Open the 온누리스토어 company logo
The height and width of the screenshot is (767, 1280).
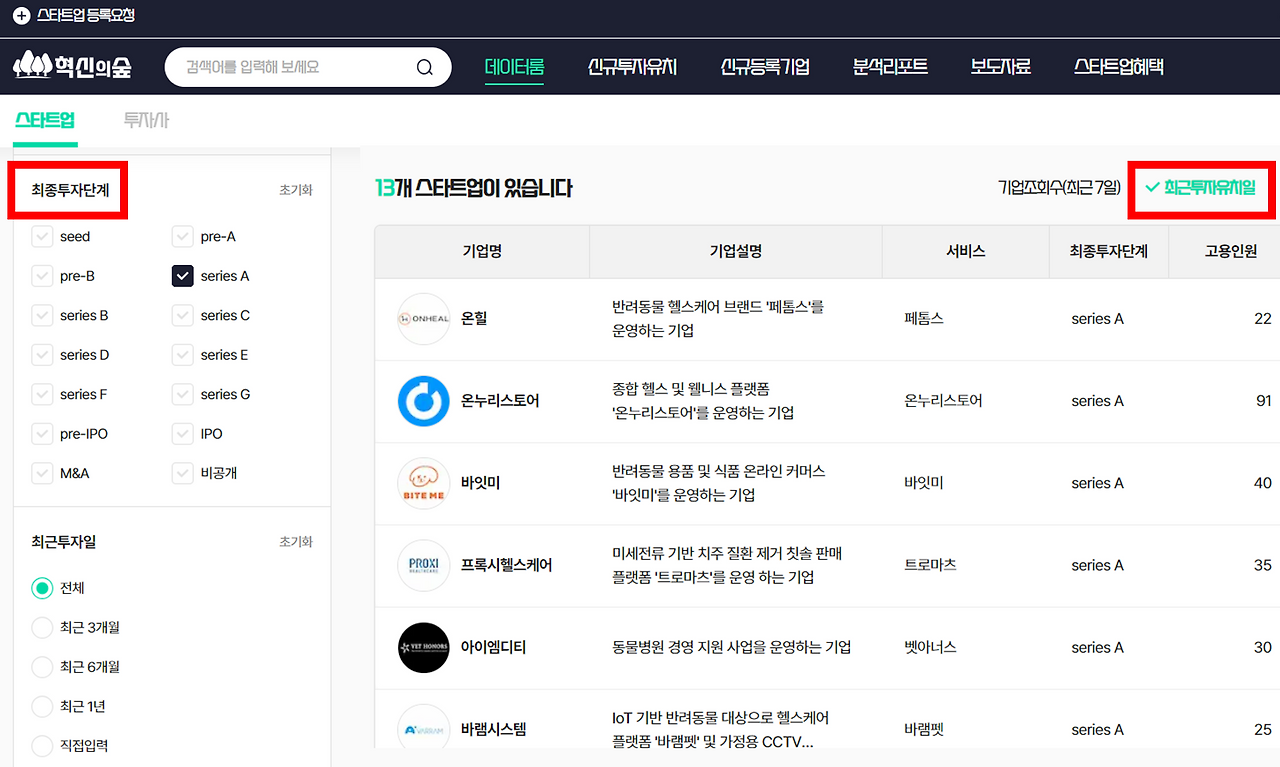click(424, 401)
